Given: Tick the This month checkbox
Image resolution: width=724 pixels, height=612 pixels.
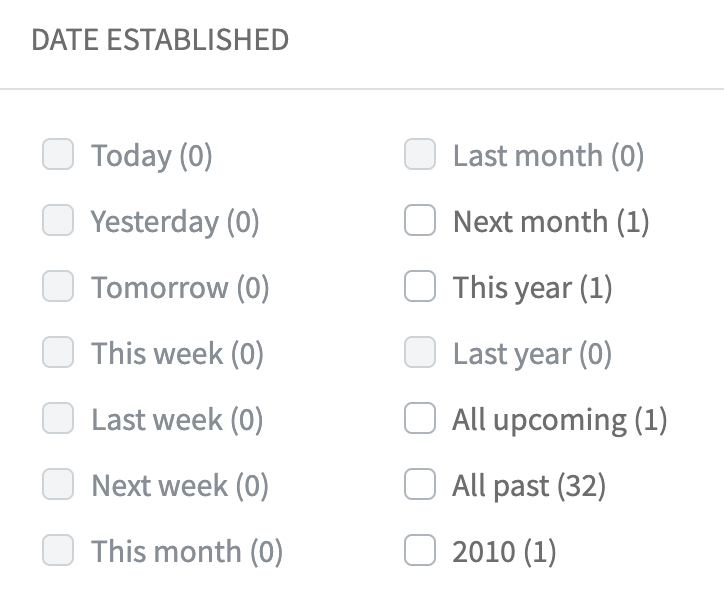Looking at the screenshot, I should tap(58, 551).
